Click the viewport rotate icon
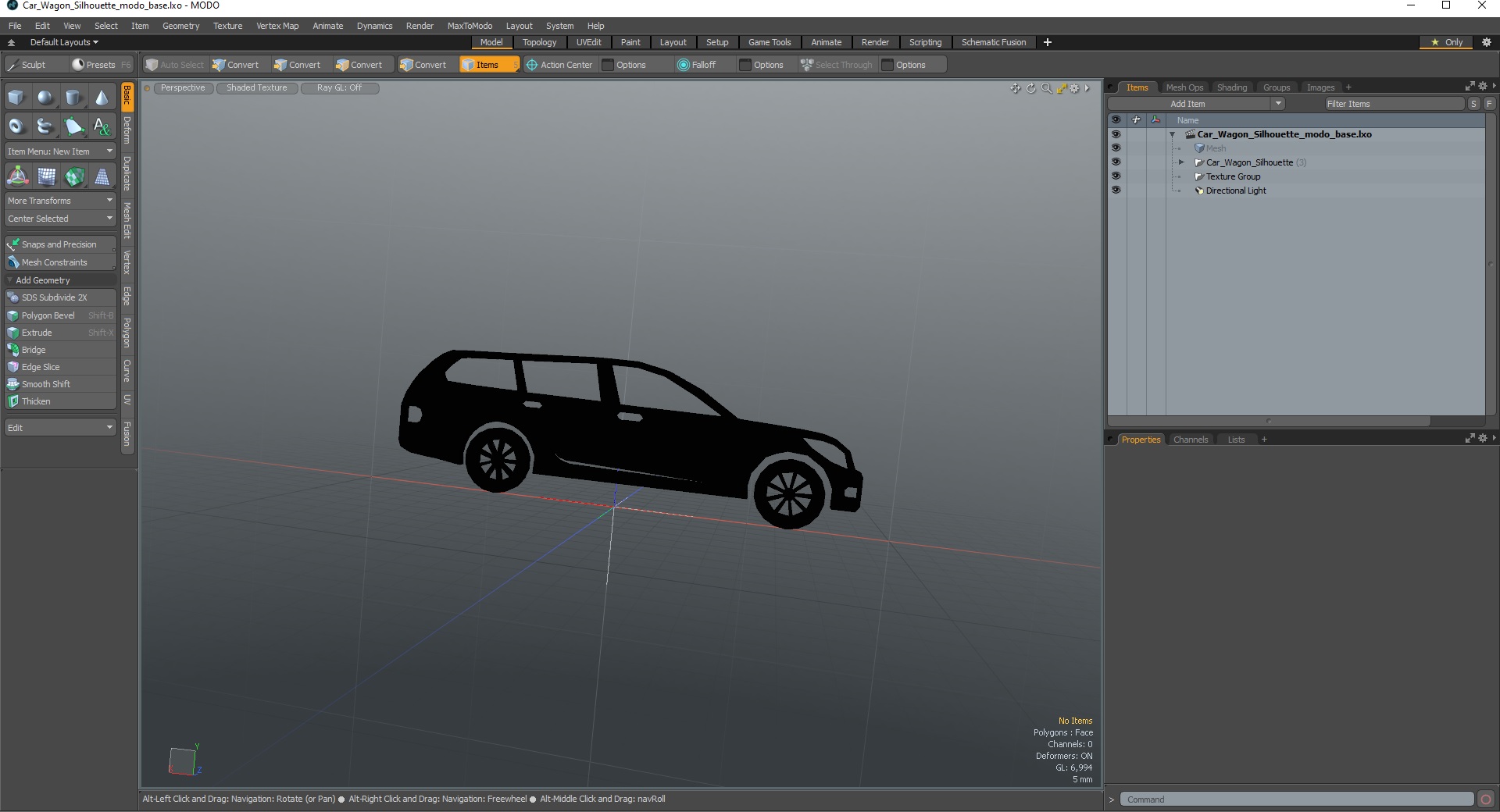This screenshot has height=812, width=1500. tap(1030, 88)
